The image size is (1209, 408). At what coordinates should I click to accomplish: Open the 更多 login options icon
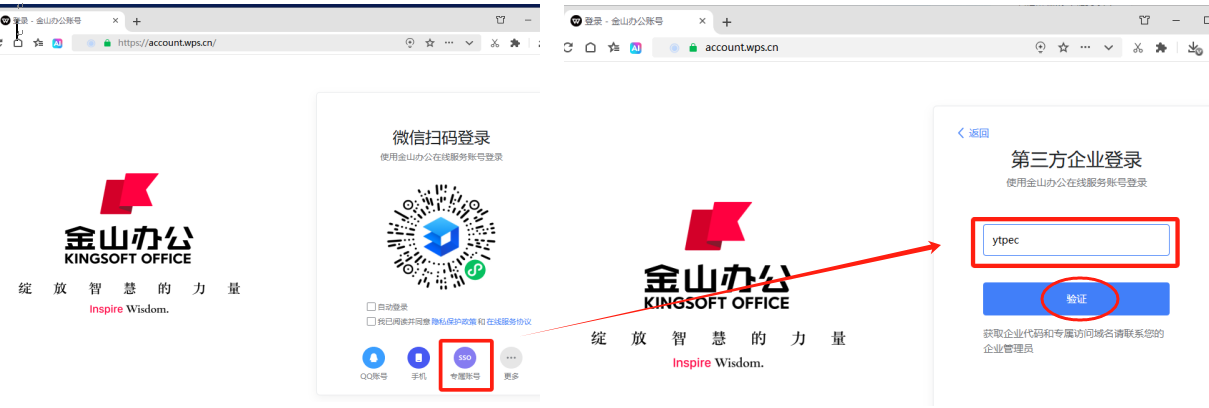(511, 358)
